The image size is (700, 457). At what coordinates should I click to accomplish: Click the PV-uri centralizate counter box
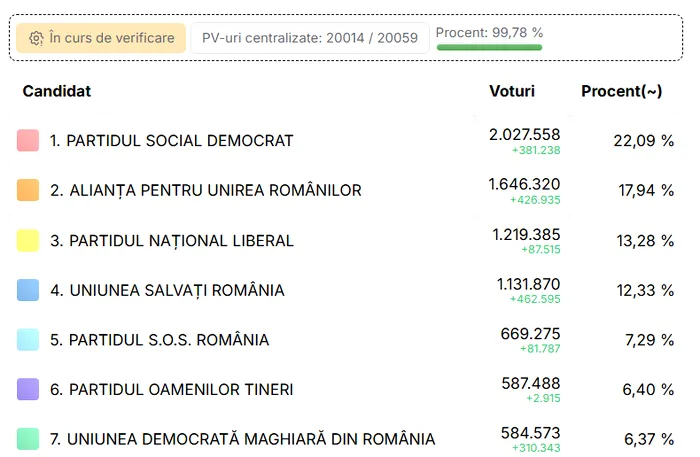(310, 38)
